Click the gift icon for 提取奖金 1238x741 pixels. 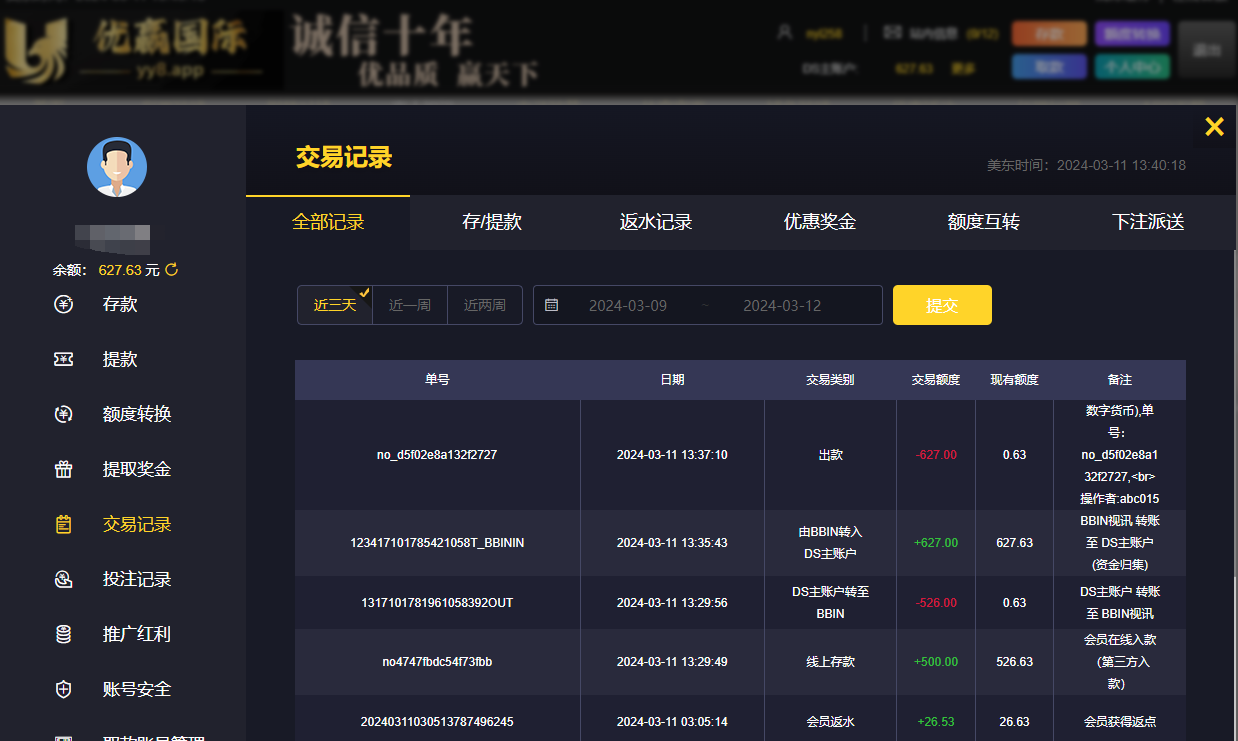click(63, 469)
